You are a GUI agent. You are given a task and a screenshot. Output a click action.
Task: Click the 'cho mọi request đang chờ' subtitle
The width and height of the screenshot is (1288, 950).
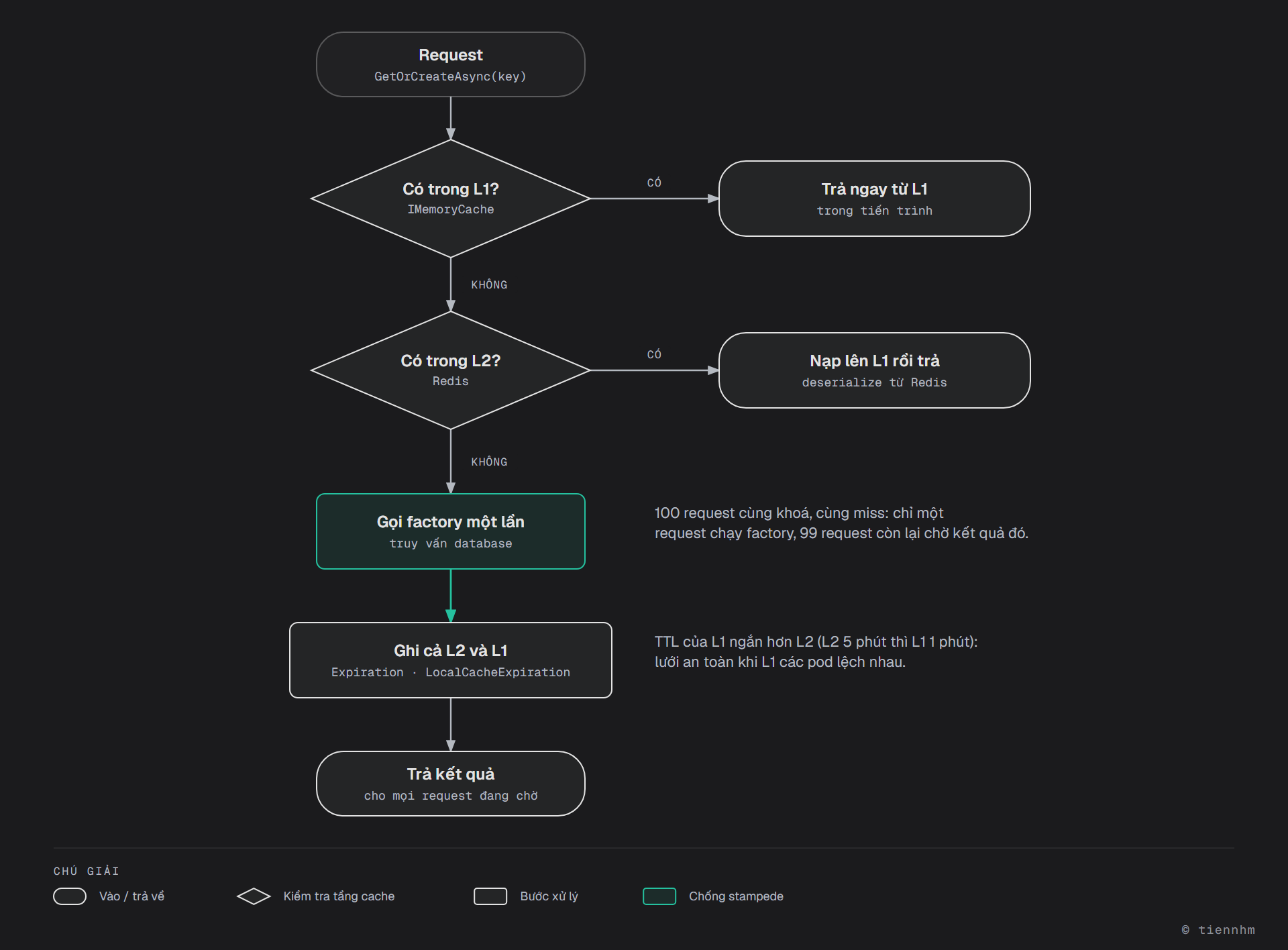point(450,796)
